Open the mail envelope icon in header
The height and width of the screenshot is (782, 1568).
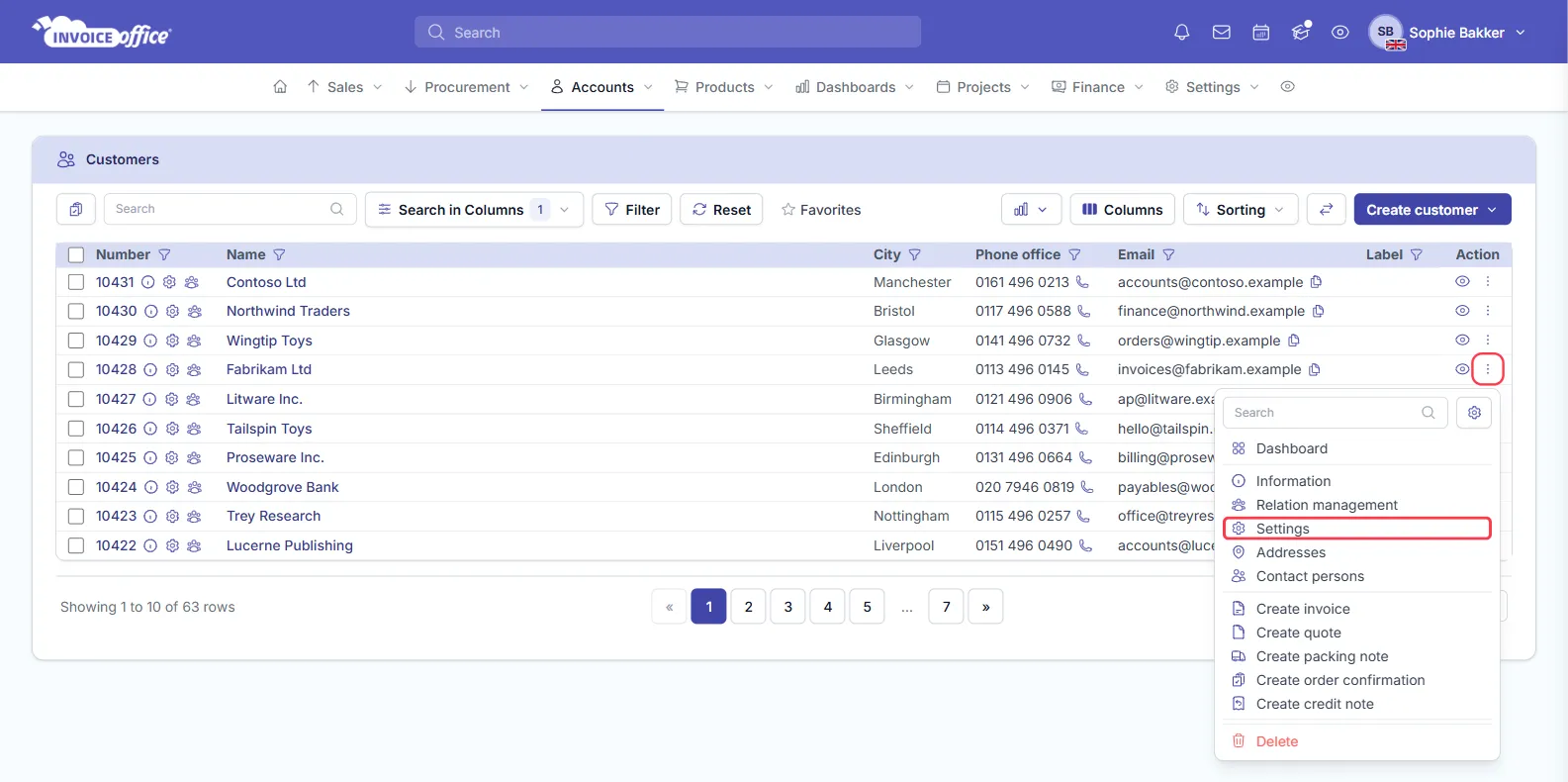click(1222, 33)
